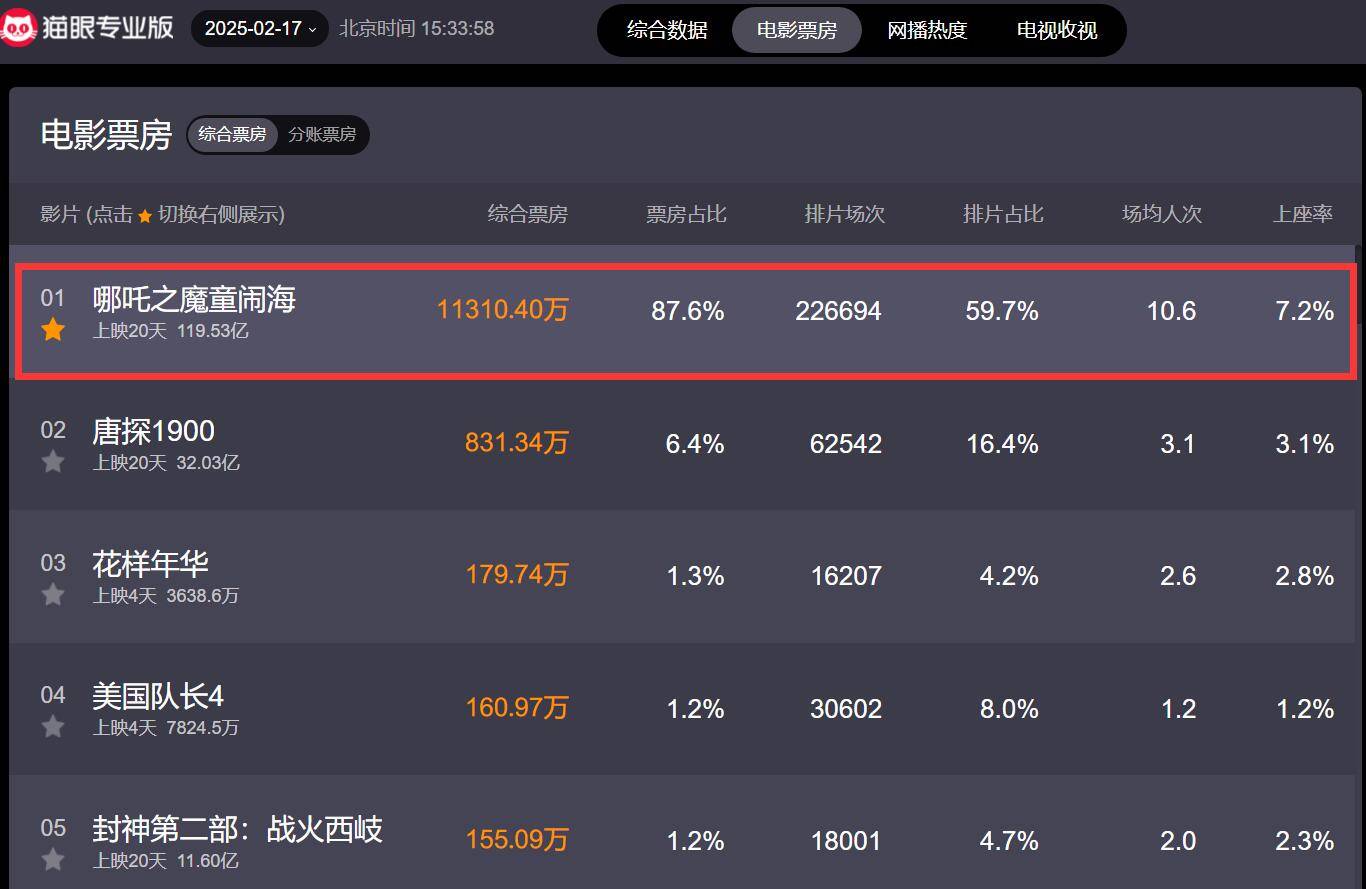
Task: Toggle the star for 封神第二部：战火西岐
Action: coord(53,859)
